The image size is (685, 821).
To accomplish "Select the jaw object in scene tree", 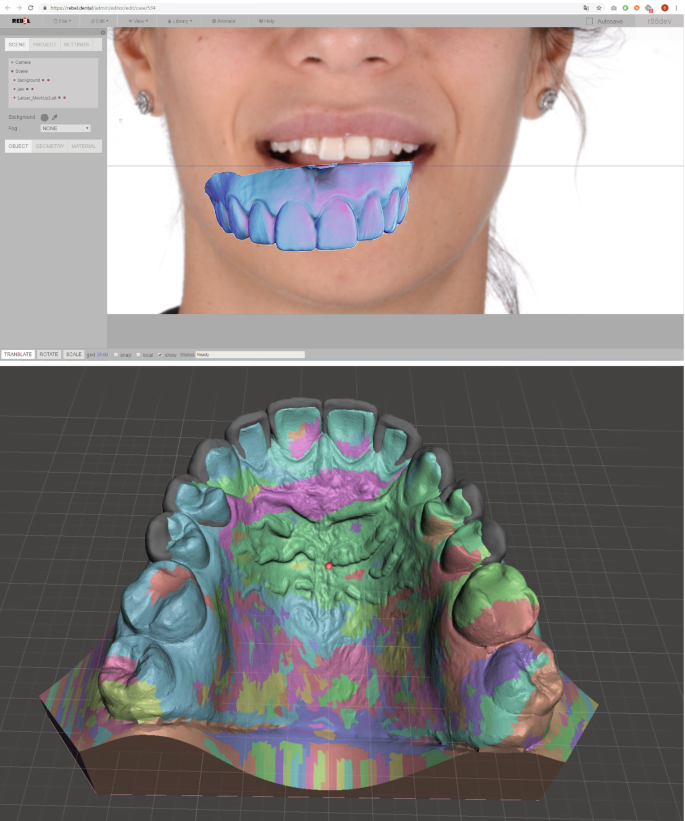I will tap(20, 88).
